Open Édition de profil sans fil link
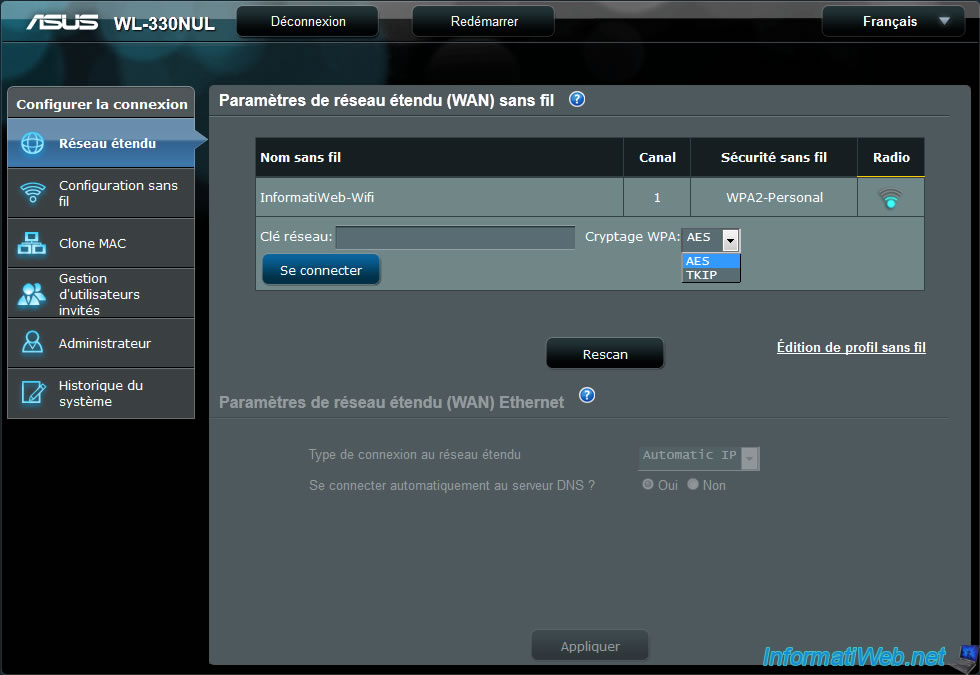Image resolution: width=980 pixels, height=675 pixels. pos(850,348)
